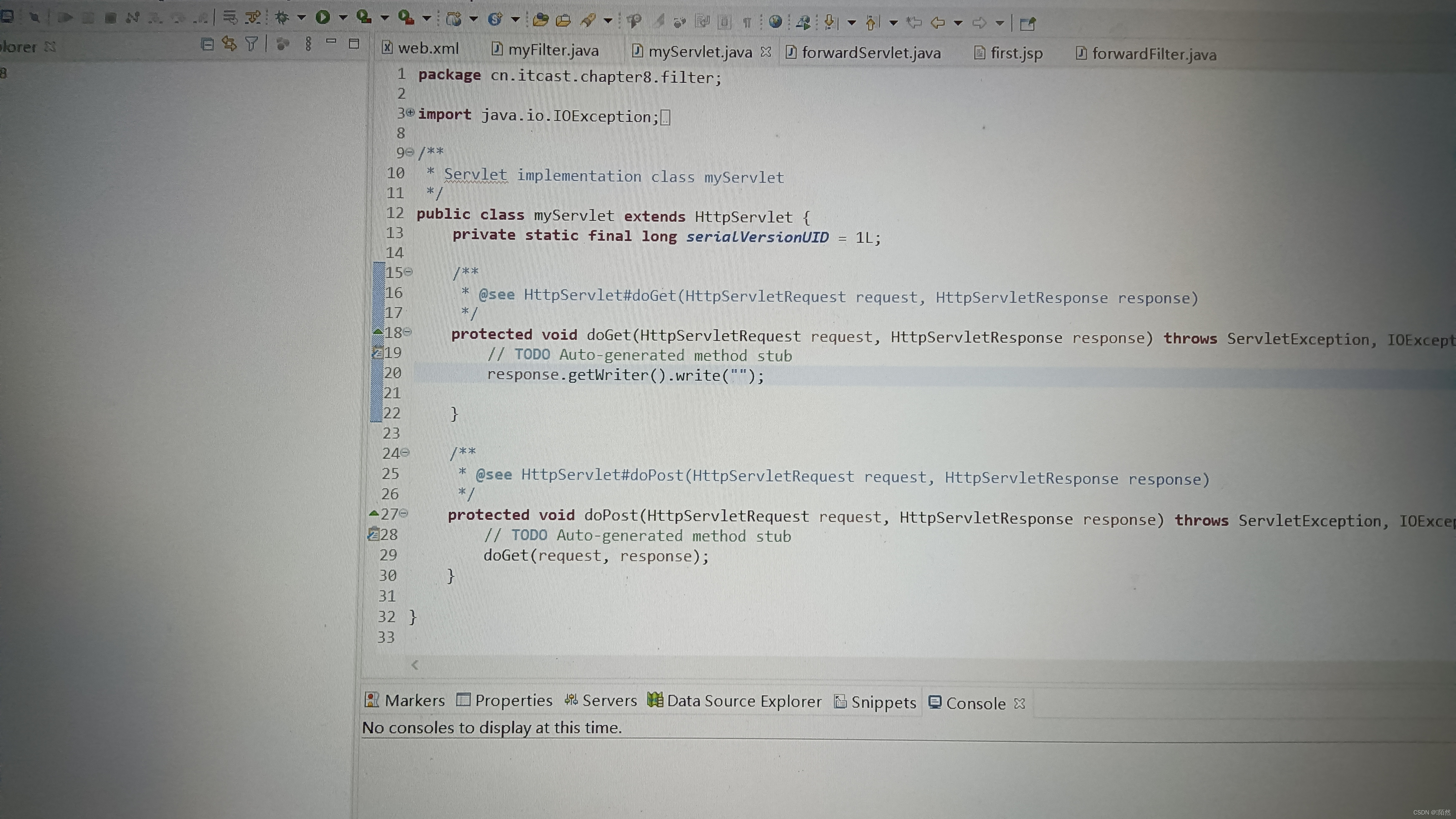
Task: Toggle Link with Editor in explorer
Action: [229, 43]
